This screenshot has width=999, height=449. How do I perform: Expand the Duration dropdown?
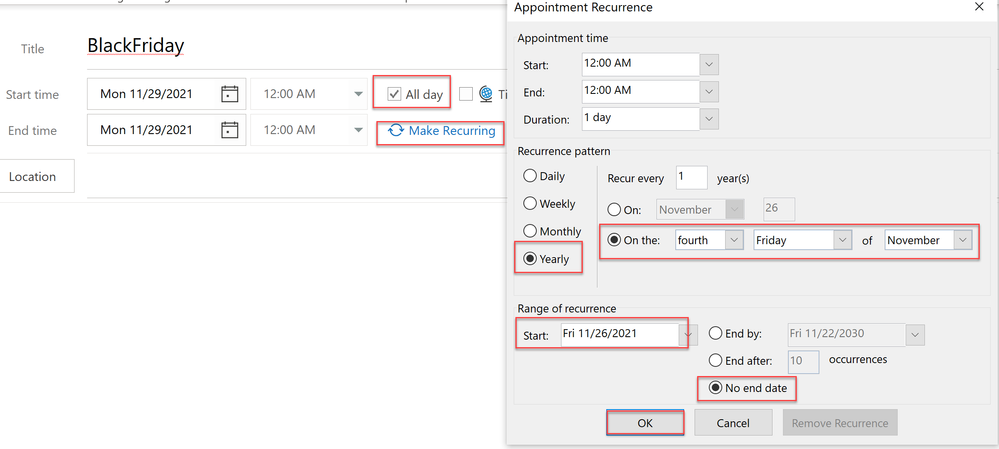(709, 119)
